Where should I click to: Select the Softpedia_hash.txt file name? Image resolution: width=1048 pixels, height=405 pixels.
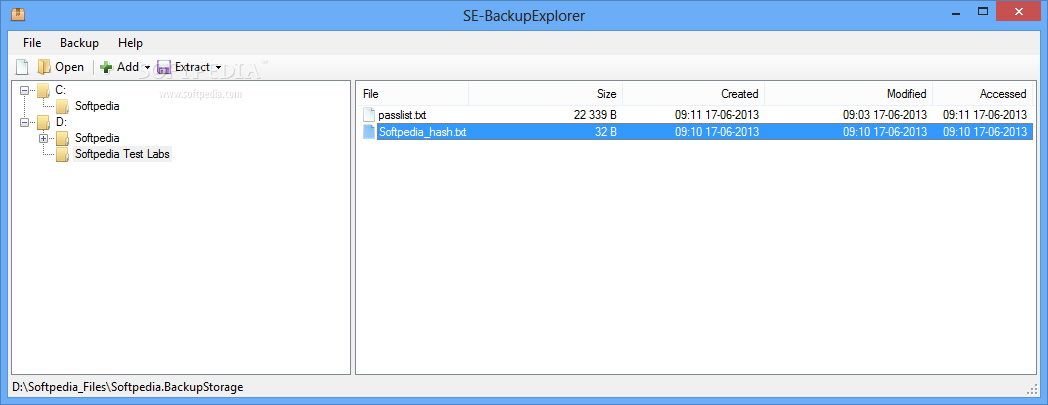click(x=422, y=132)
